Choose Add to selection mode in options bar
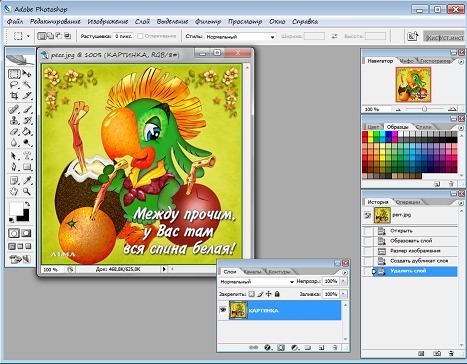This screenshot has width=467, height=364. [50, 35]
